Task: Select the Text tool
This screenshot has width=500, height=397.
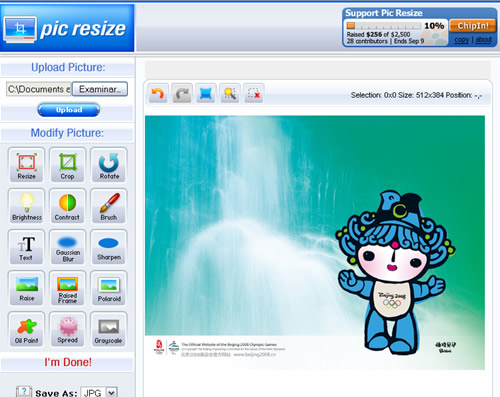Action: coord(26,247)
